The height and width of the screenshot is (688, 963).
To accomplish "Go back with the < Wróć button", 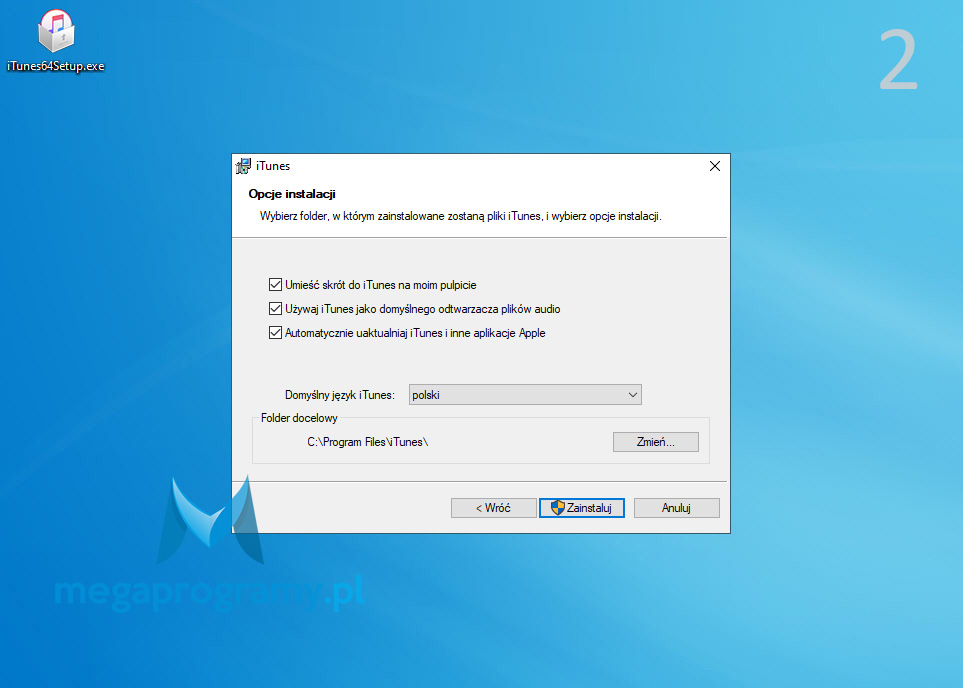I will [493, 508].
